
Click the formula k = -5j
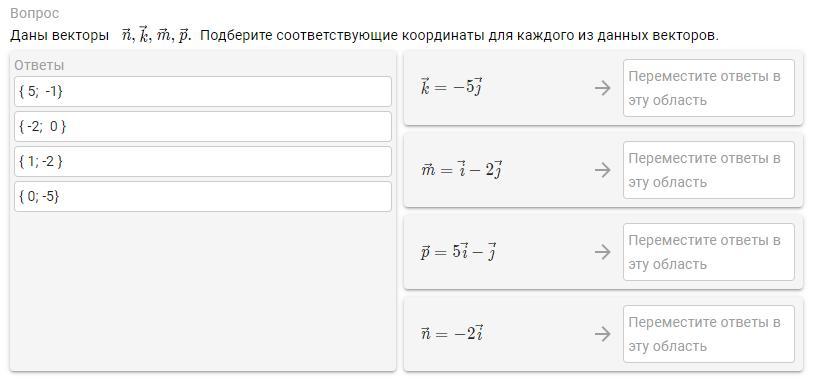452,87
